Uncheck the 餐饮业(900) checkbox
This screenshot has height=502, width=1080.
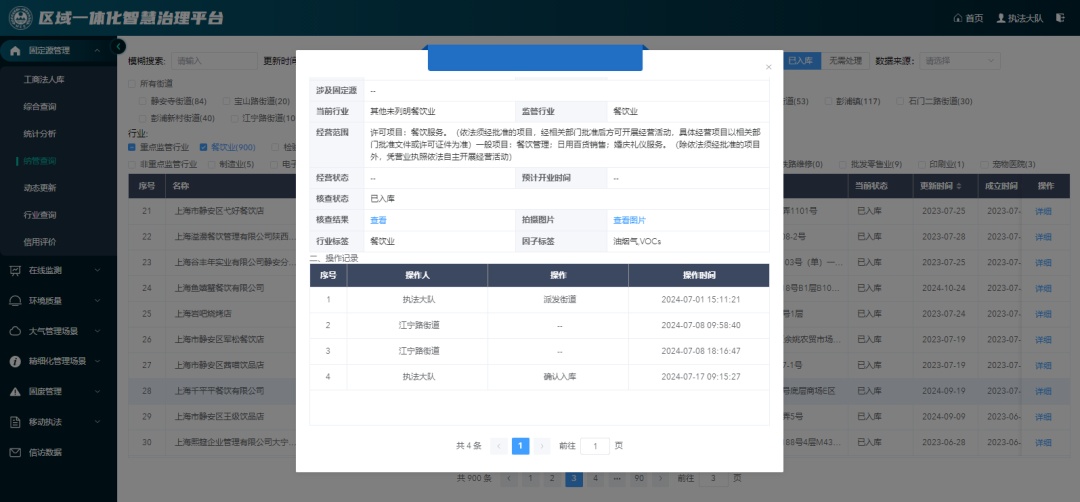click(204, 147)
